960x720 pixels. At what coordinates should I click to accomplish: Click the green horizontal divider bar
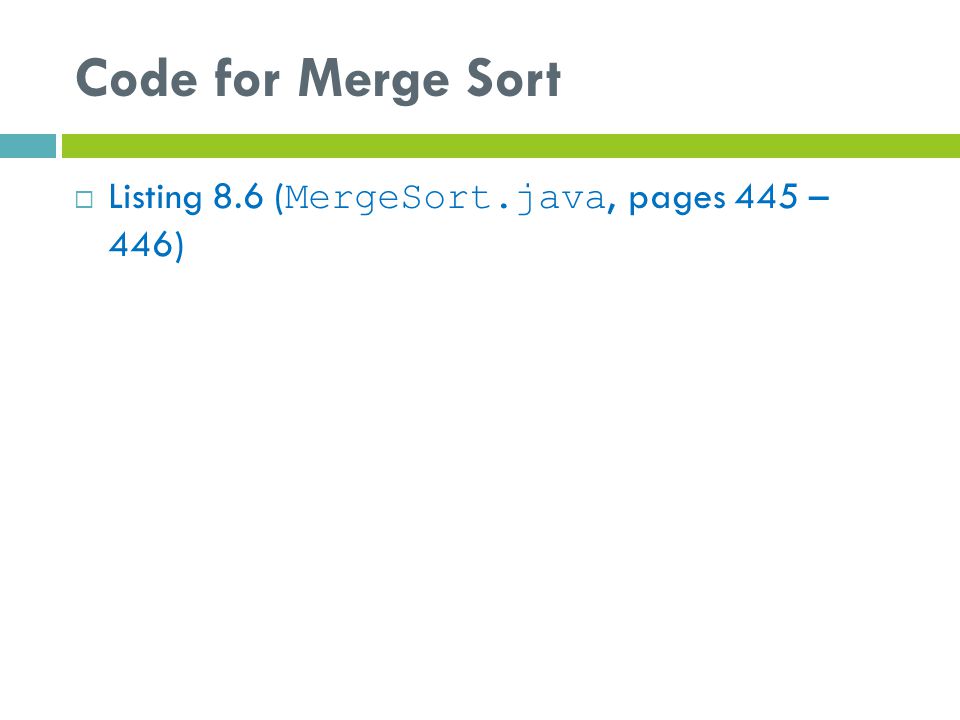(x=511, y=146)
